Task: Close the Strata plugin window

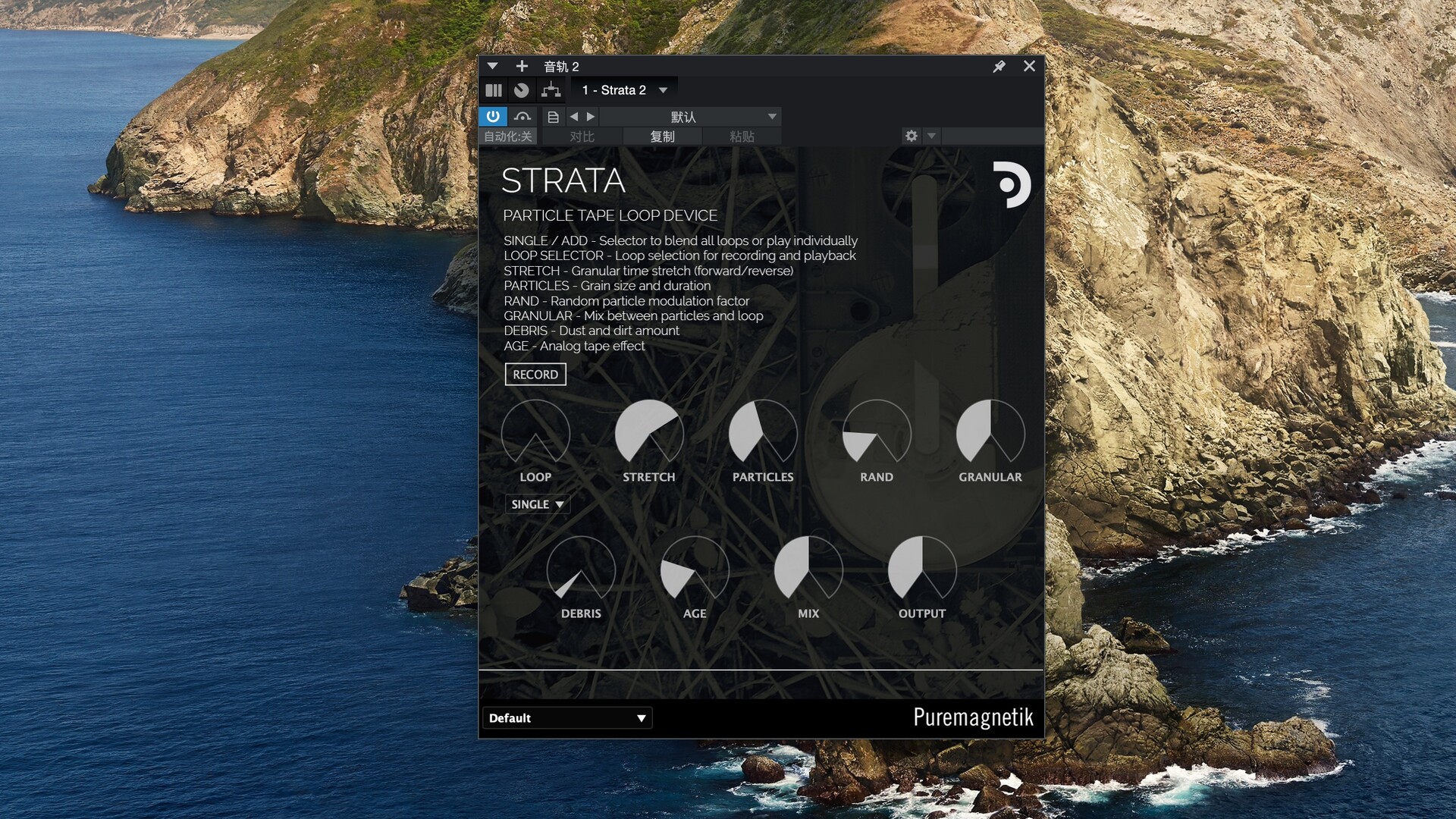Action: coord(1029,67)
